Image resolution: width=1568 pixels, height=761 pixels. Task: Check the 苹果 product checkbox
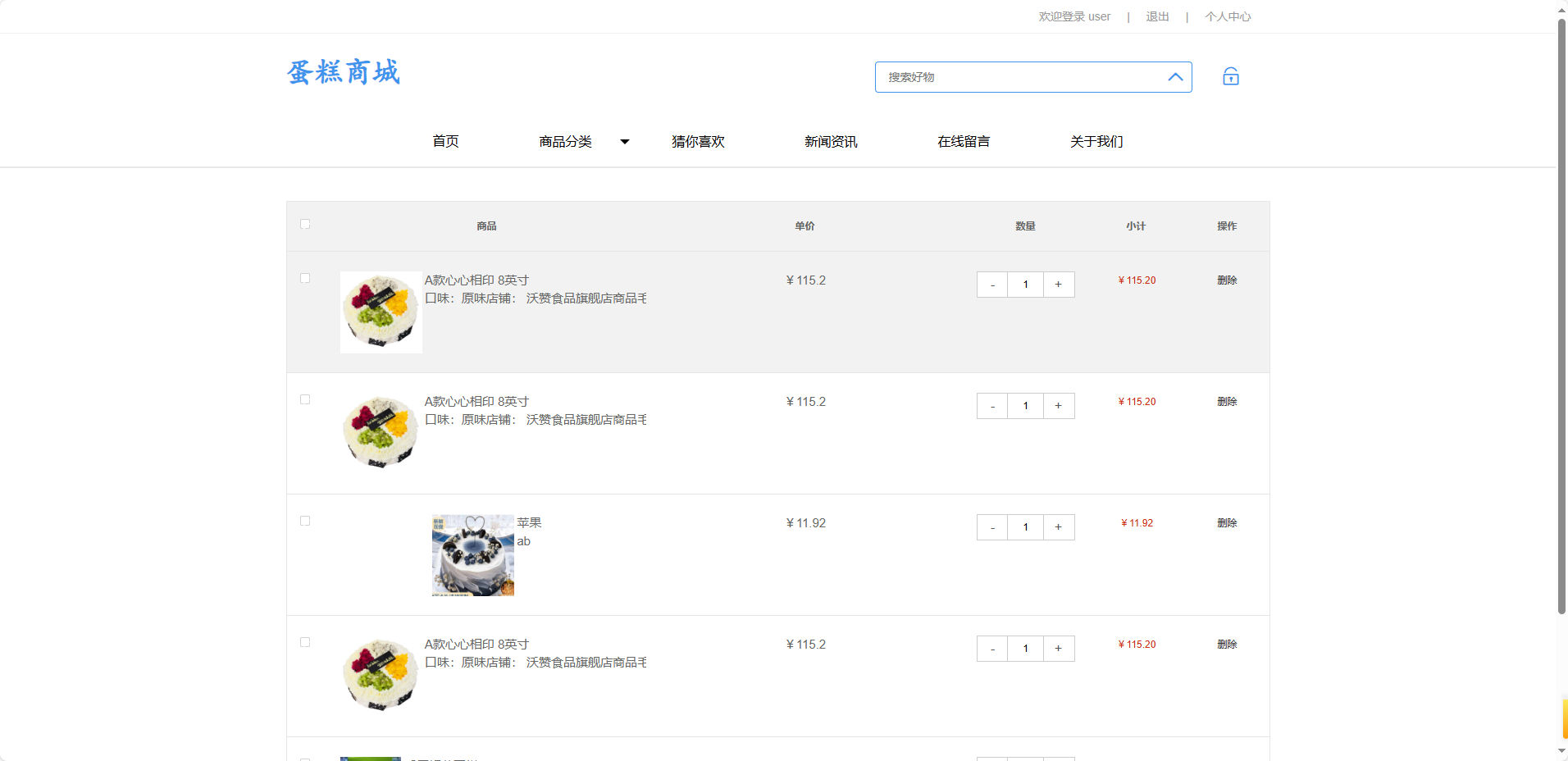[305, 521]
